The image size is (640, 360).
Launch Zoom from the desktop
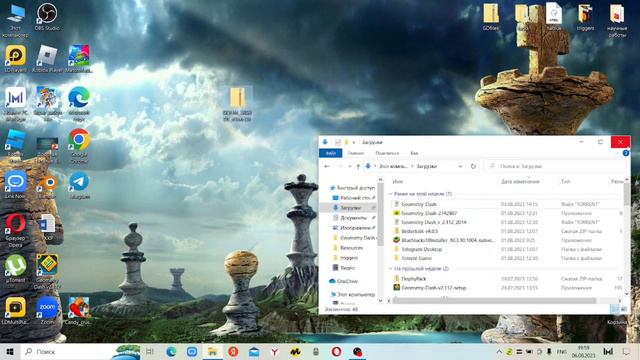tap(47, 311)
